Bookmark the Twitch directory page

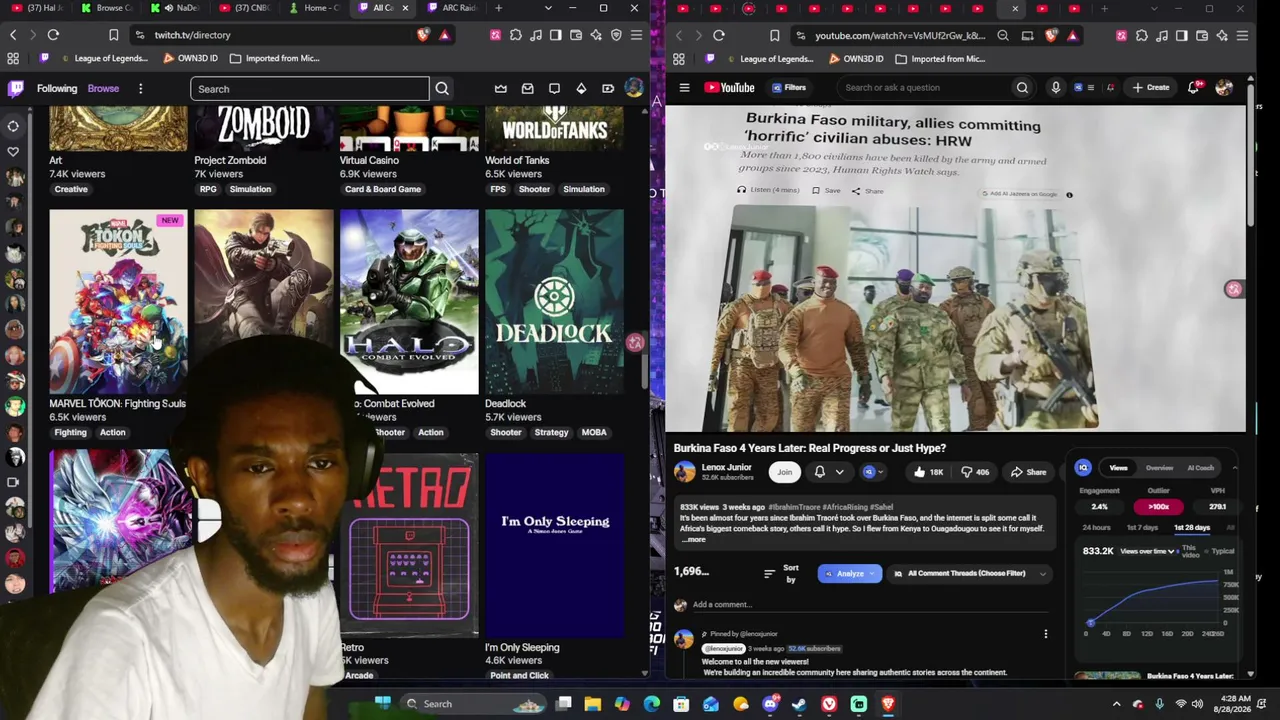point(114,35)
